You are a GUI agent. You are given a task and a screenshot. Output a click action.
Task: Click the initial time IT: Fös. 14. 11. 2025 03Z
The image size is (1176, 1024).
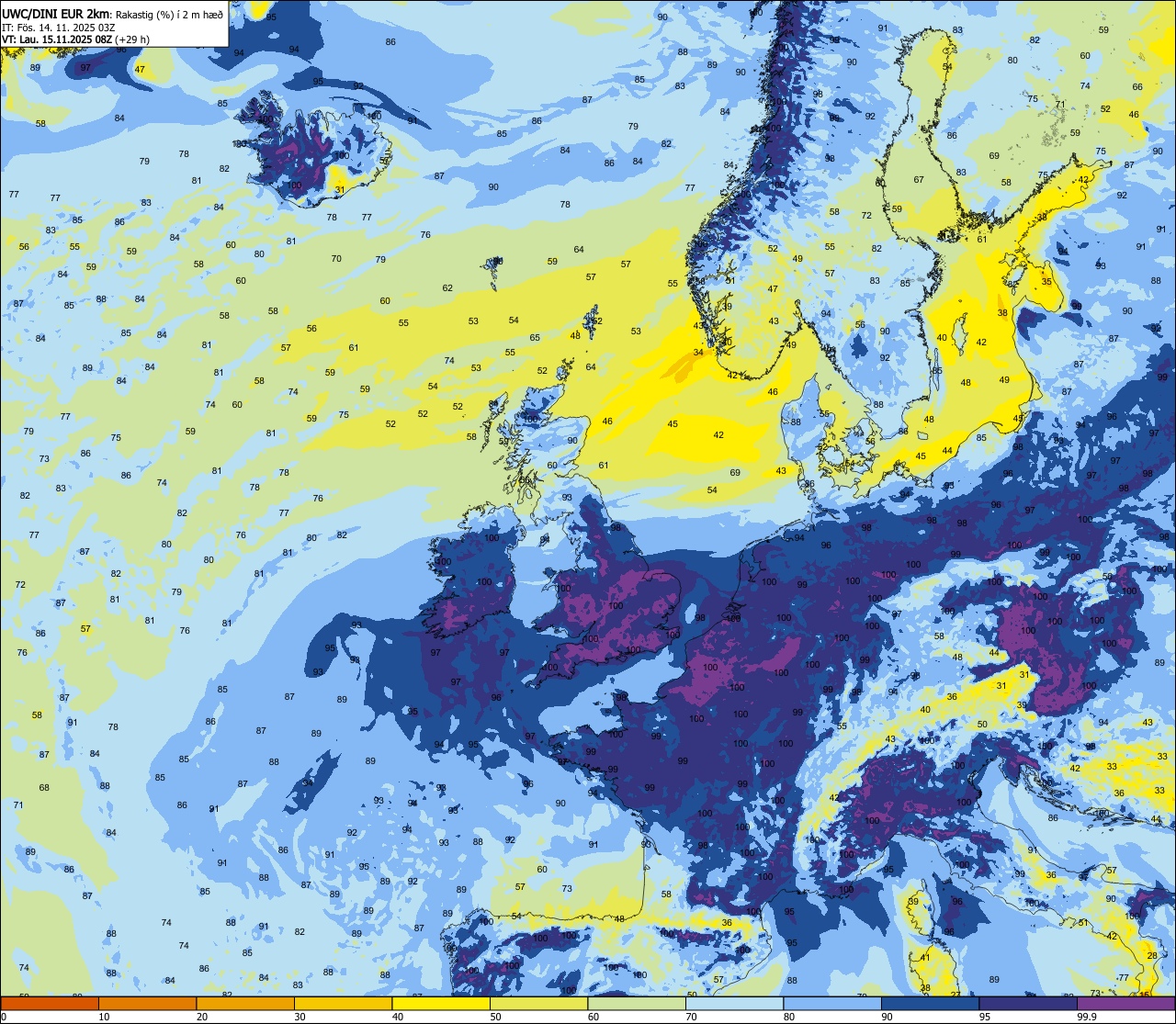[x=59, y=27]
